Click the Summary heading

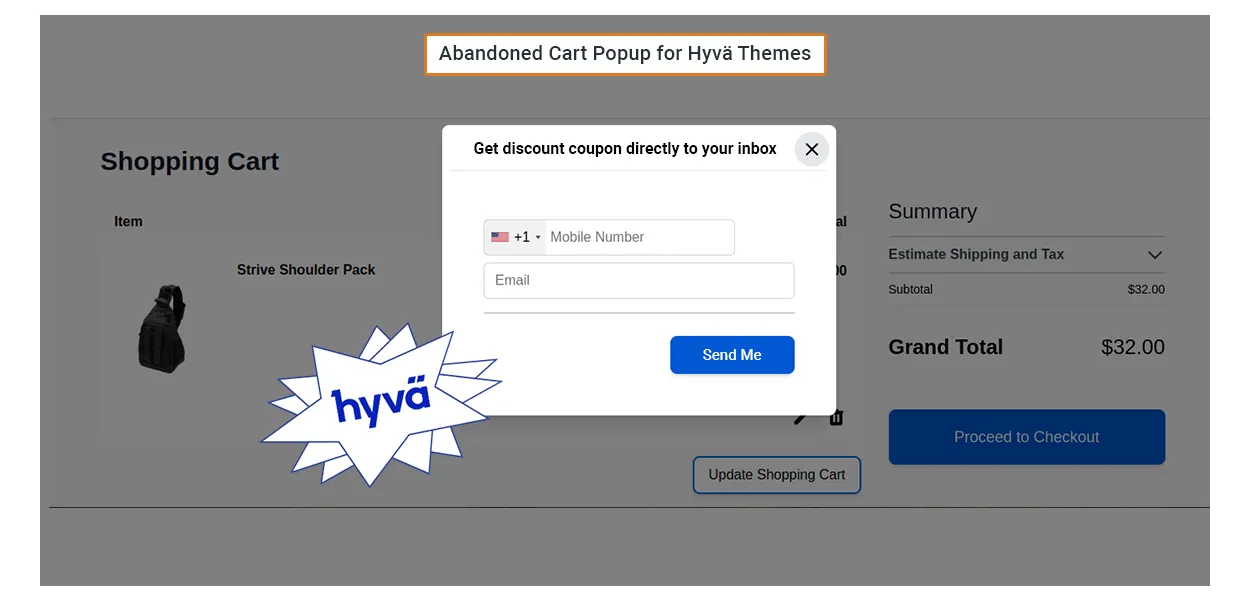(x=932, y=212)
